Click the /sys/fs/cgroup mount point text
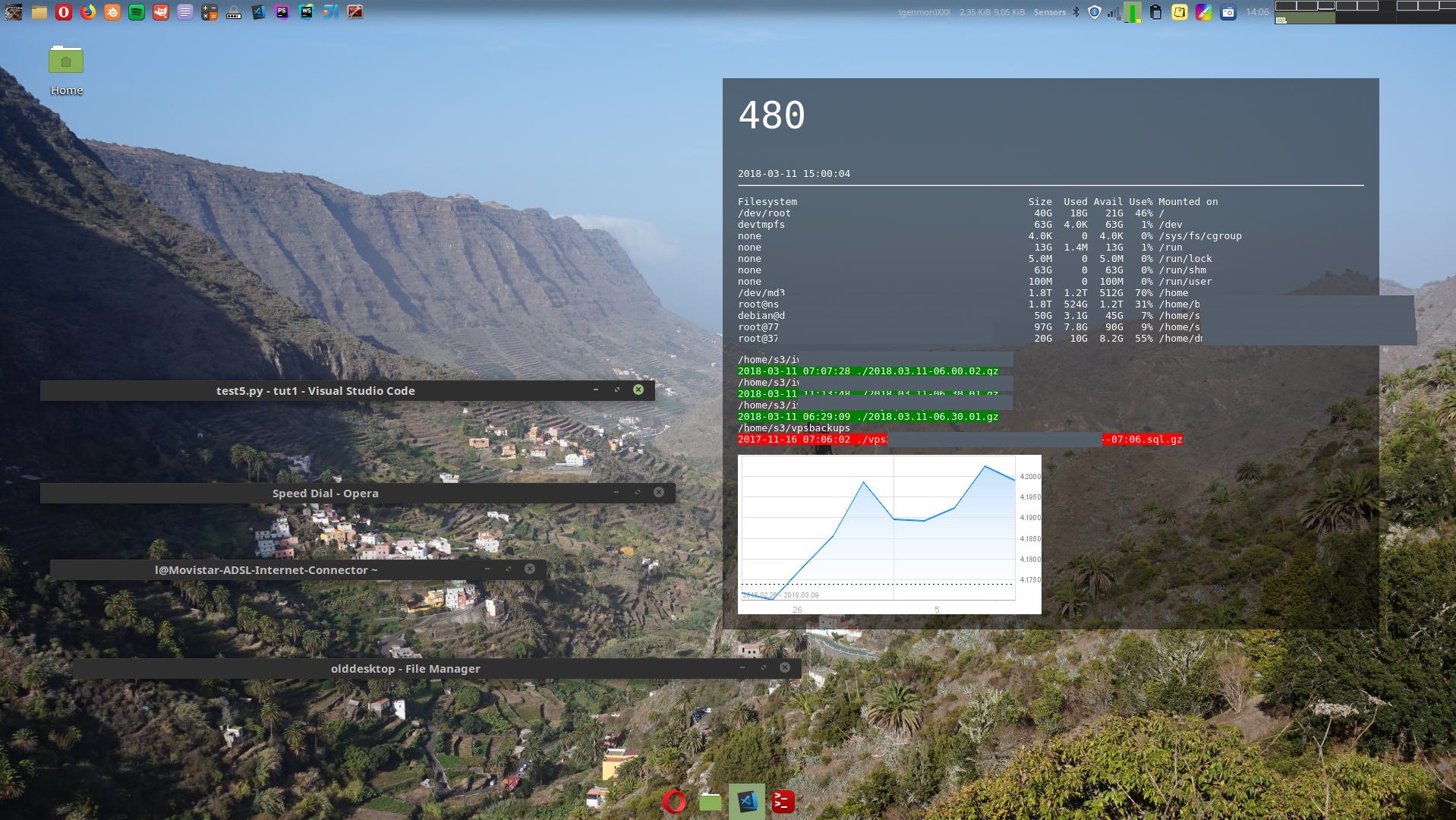This screenshot has width=1456, height=820. pyautogui.click(x=1200, y=236)
